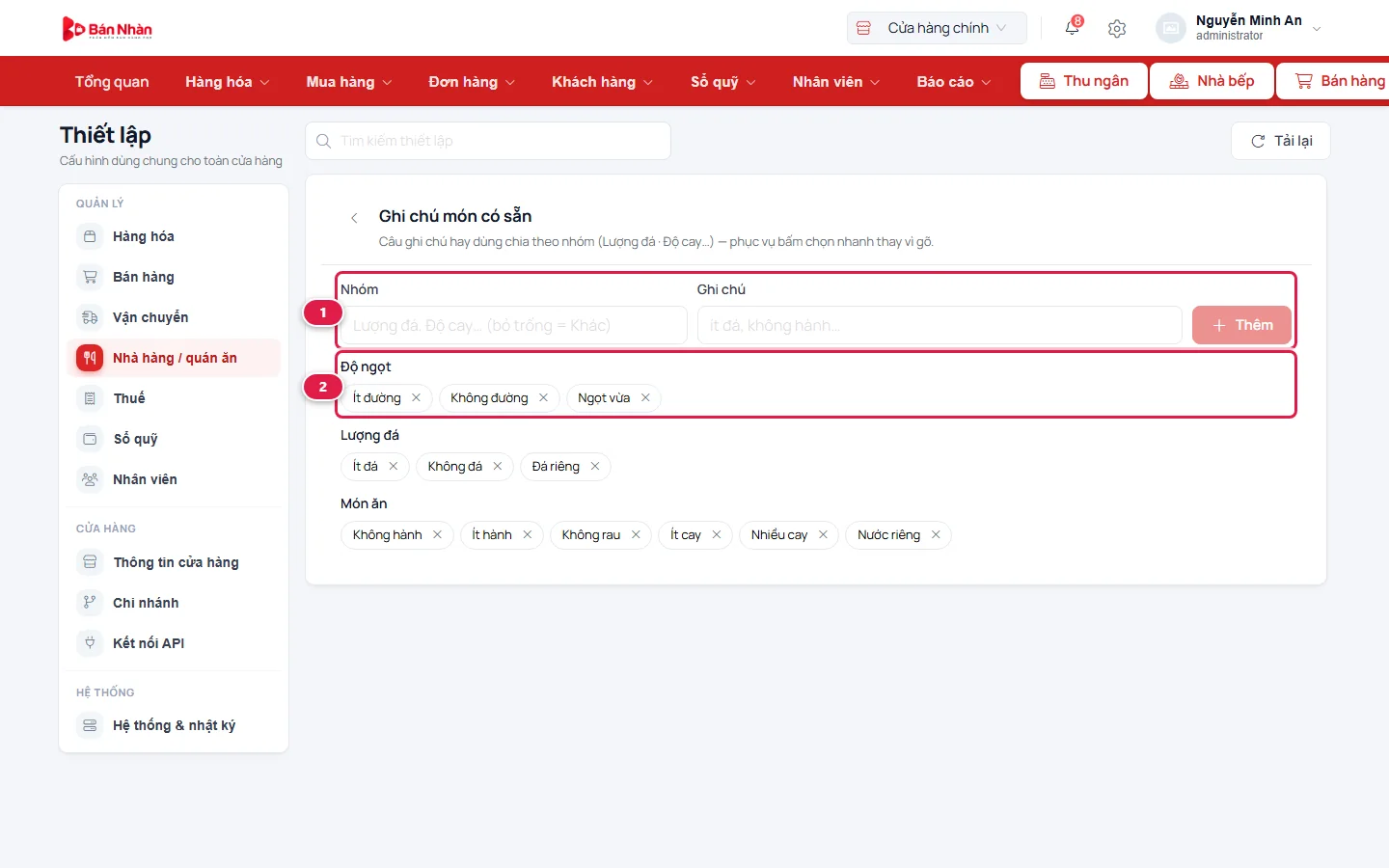This screenshot has height=868, width=1389.
Task: Open the settings gear in header
Action: 1117,29
